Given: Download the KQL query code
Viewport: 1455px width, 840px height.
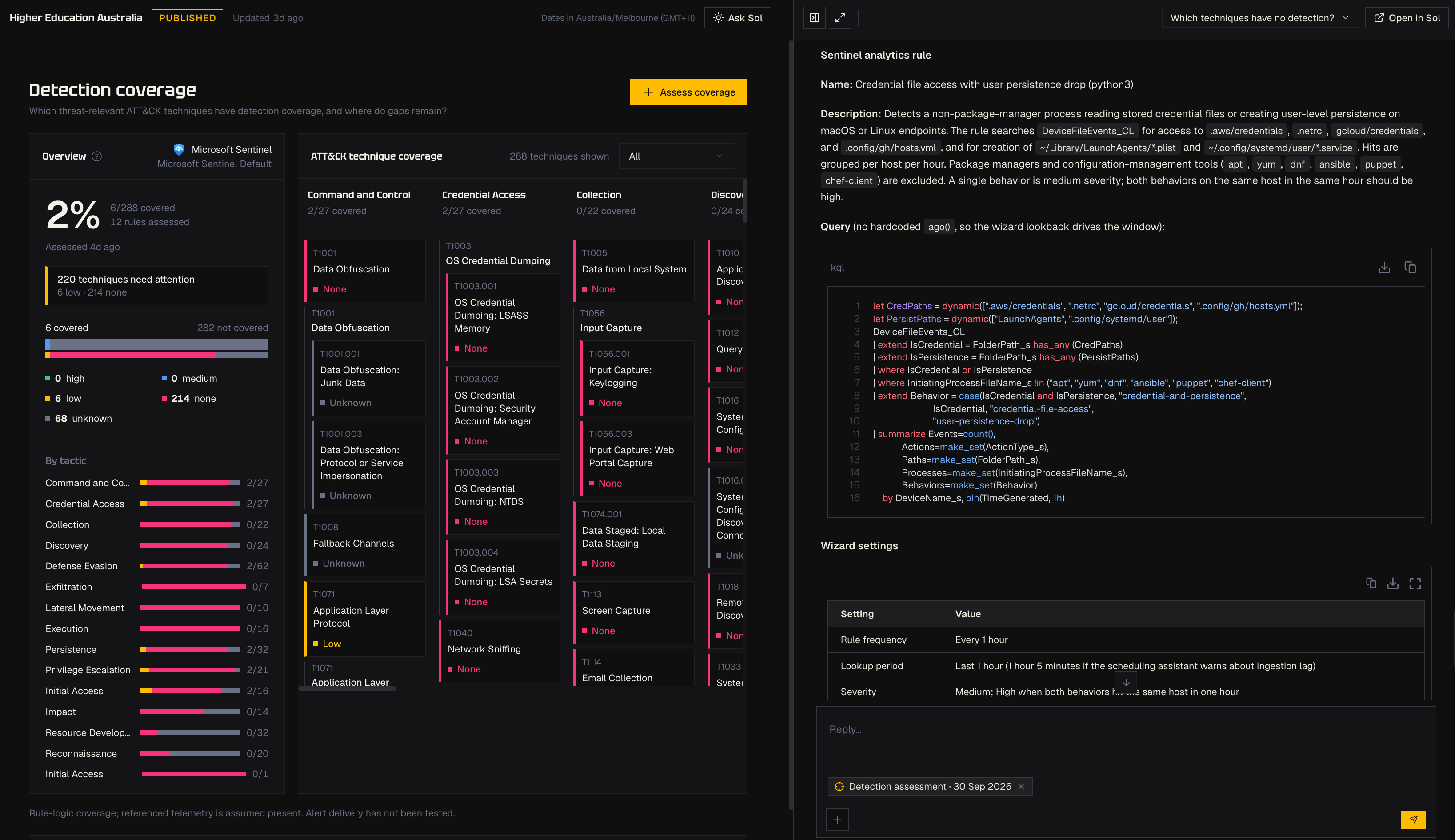Looking at the screenshot, I should (x=1384, y=267).
